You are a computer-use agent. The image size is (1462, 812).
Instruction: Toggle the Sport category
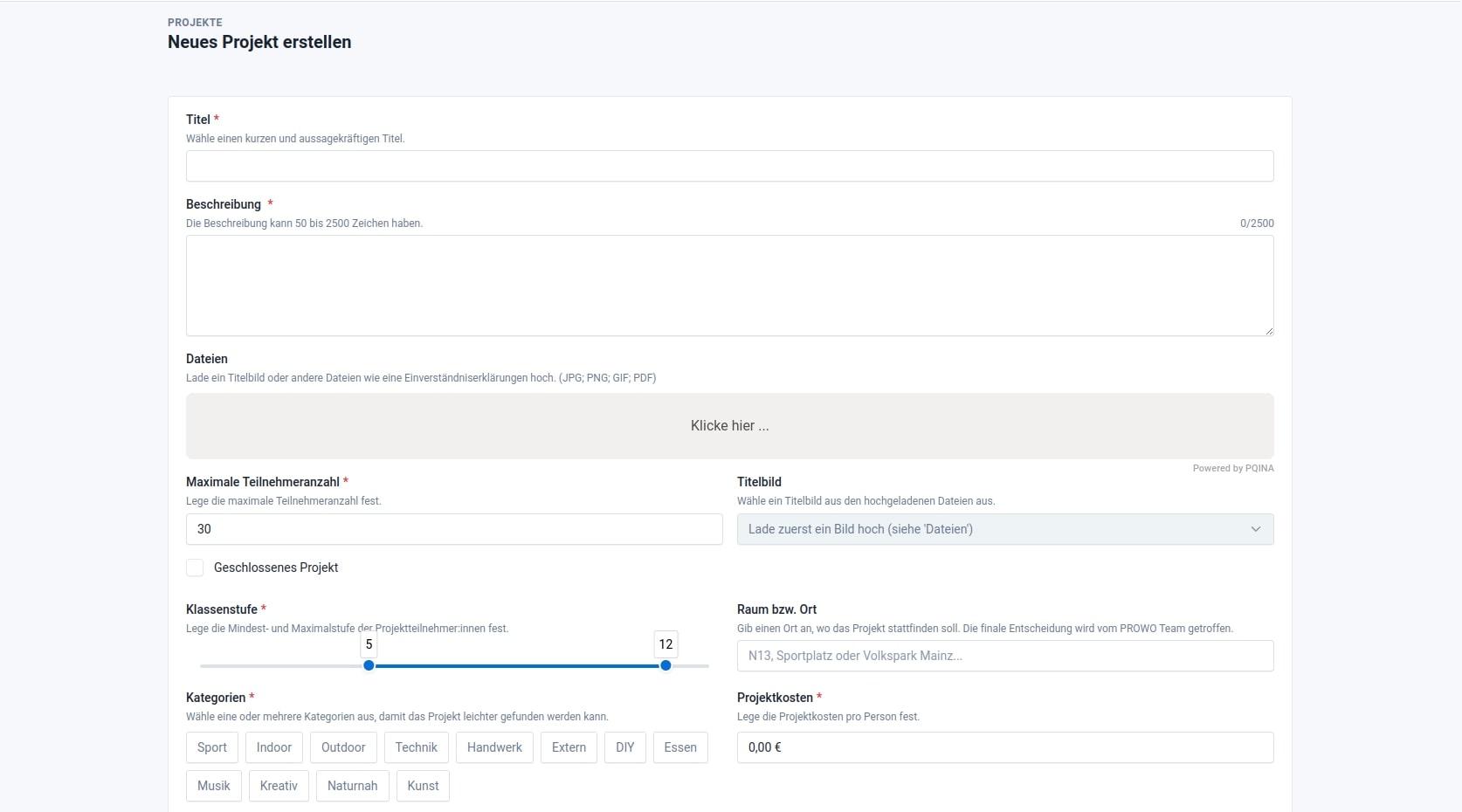coord(212,747)
